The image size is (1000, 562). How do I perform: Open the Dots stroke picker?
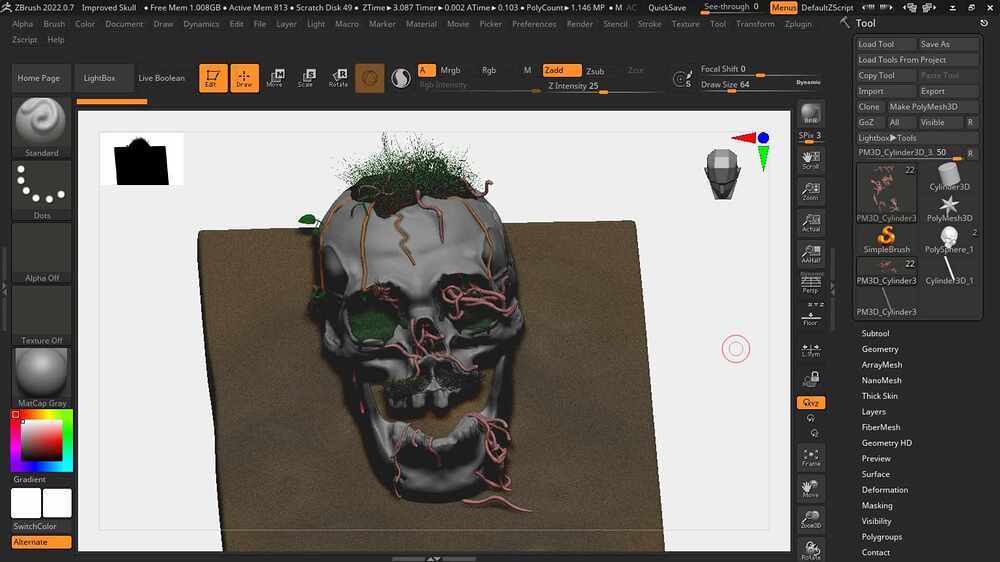coord(41,190)
